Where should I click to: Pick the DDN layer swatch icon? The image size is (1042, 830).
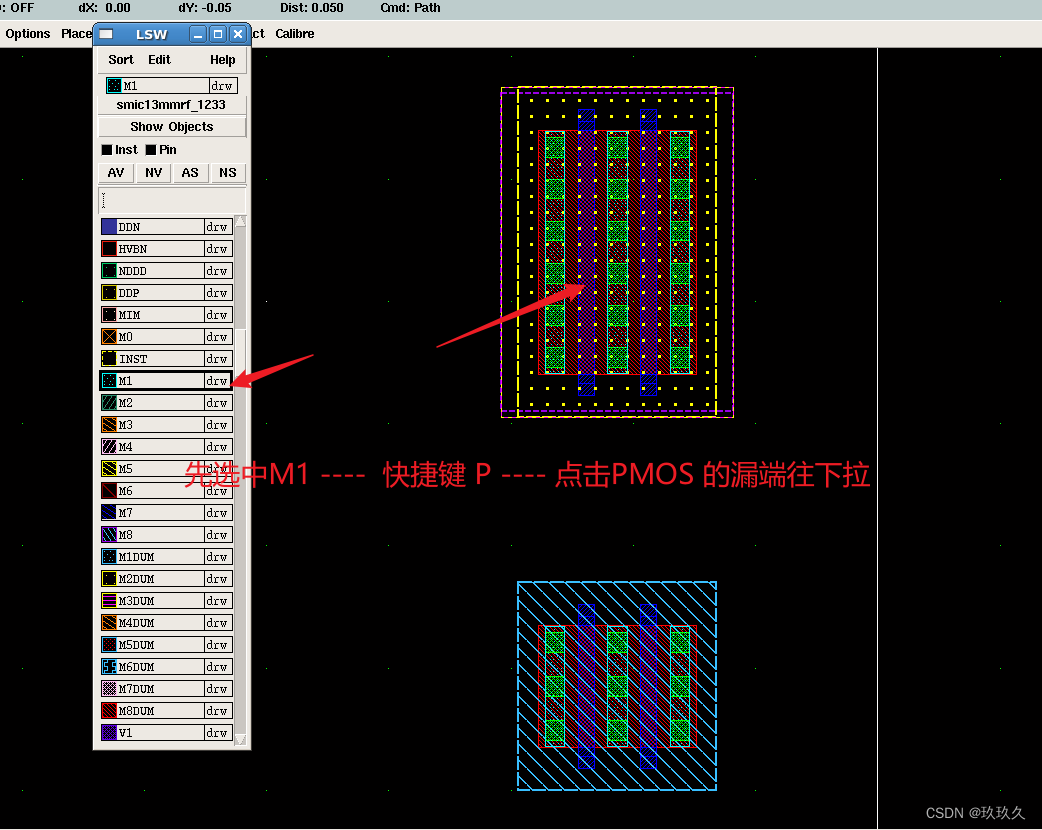(x=109, y=227)
